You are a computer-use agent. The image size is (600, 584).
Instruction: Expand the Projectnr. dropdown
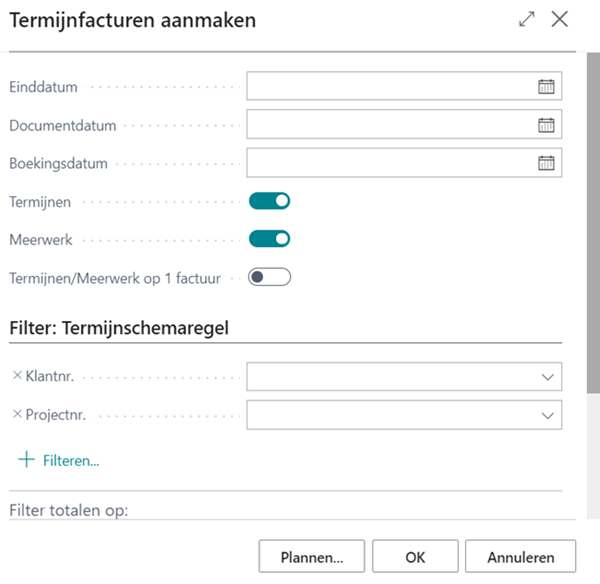[547, 414]
